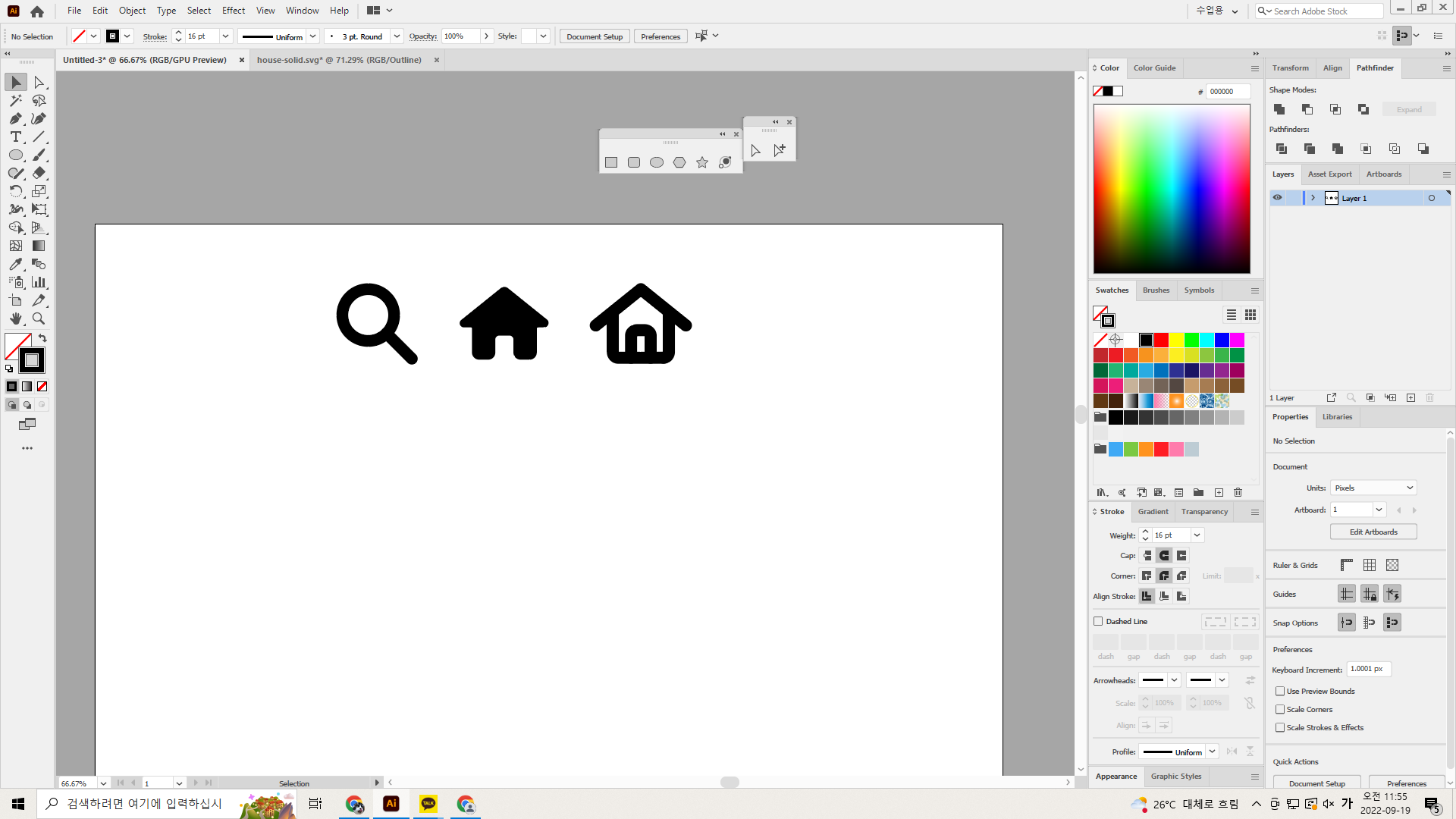
Task: Pick a color in the Color panel spectrum
Action: 1172,189
